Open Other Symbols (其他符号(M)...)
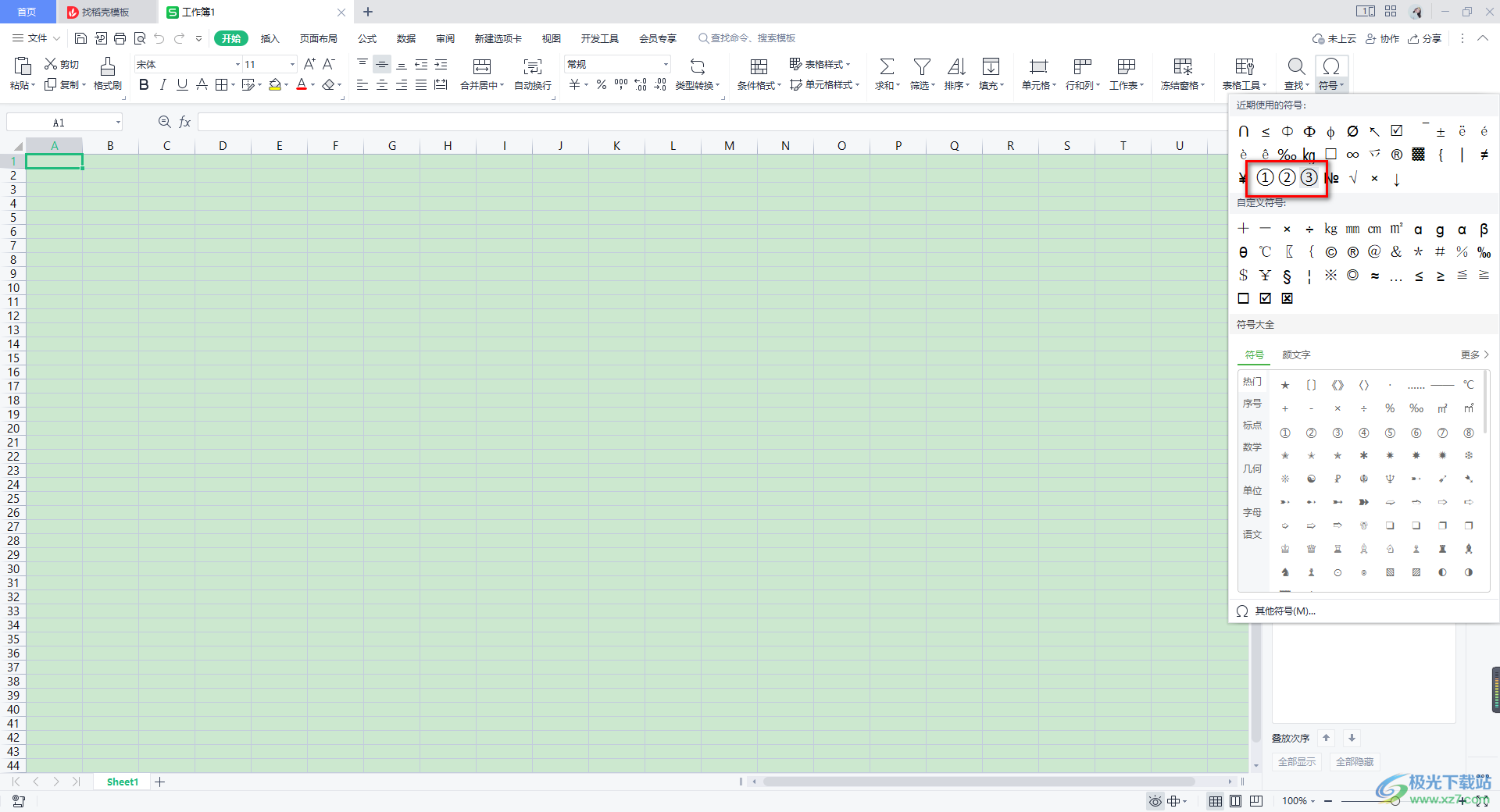 click(1285, 611)
